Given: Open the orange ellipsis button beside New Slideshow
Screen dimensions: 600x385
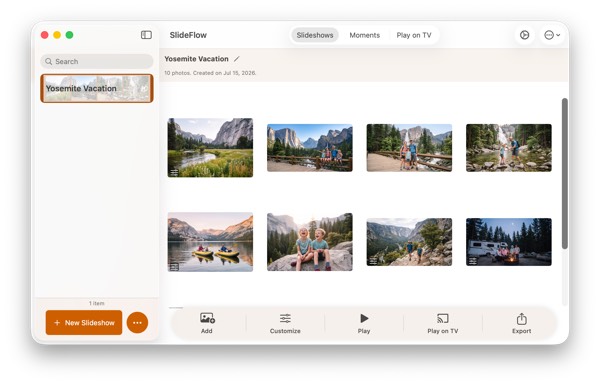Looking at the screenshot, I should tap(137, 323).
